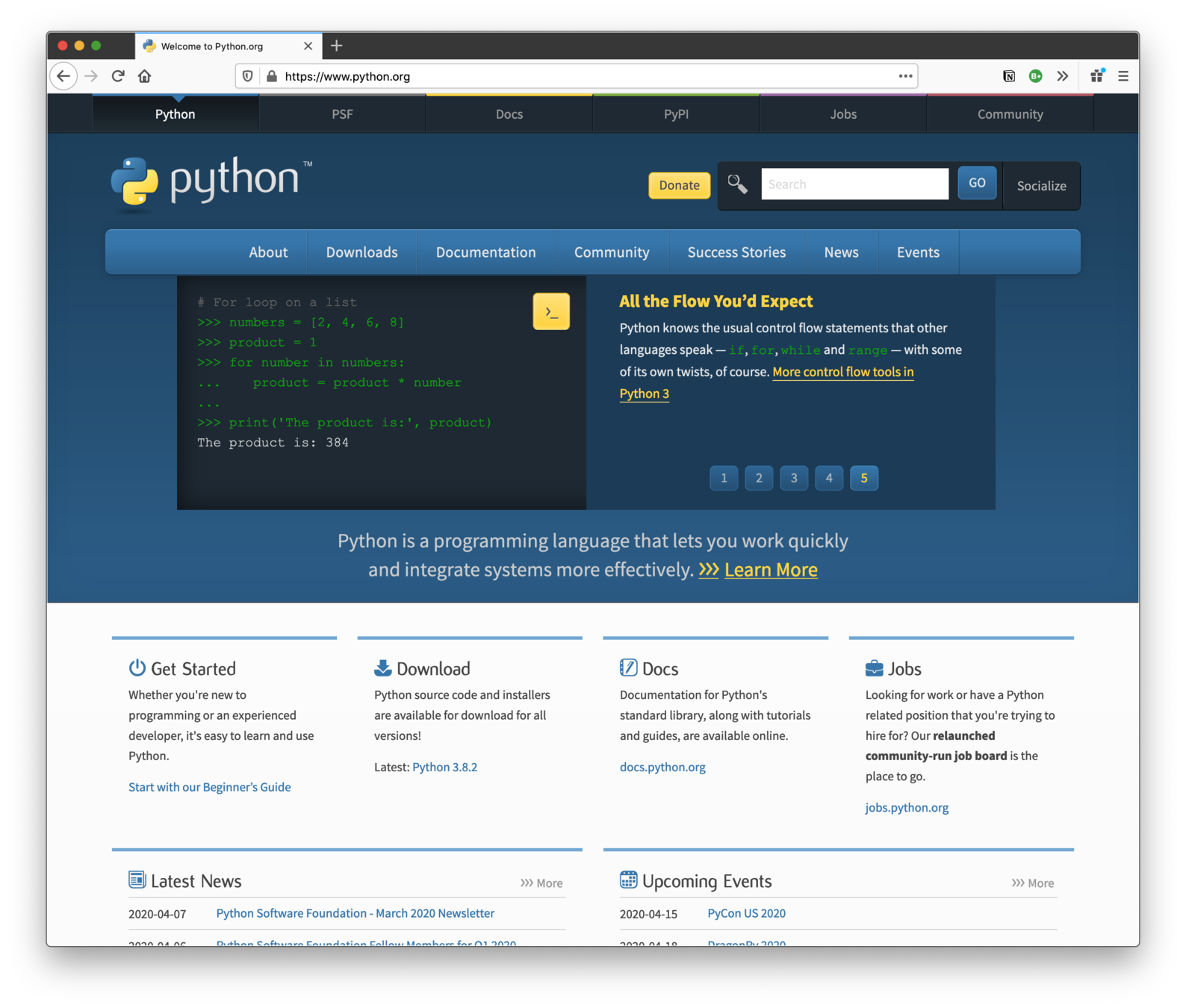The image size is (1186, 1008).
Task: Click the Learn More link
Action: point(771,570)
